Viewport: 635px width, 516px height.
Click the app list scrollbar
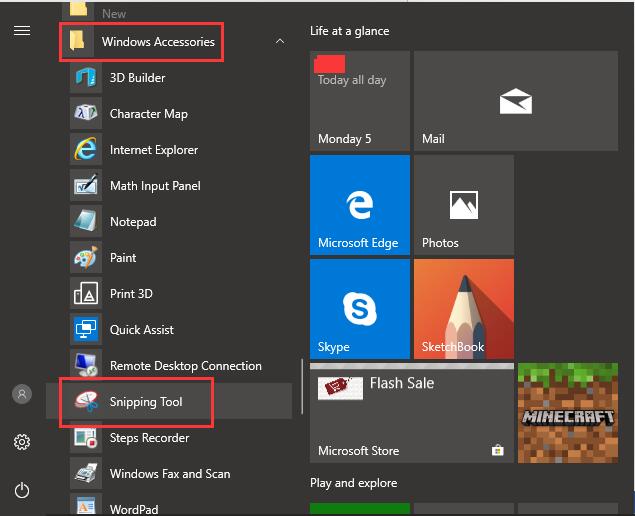click(x=302, y=387)
